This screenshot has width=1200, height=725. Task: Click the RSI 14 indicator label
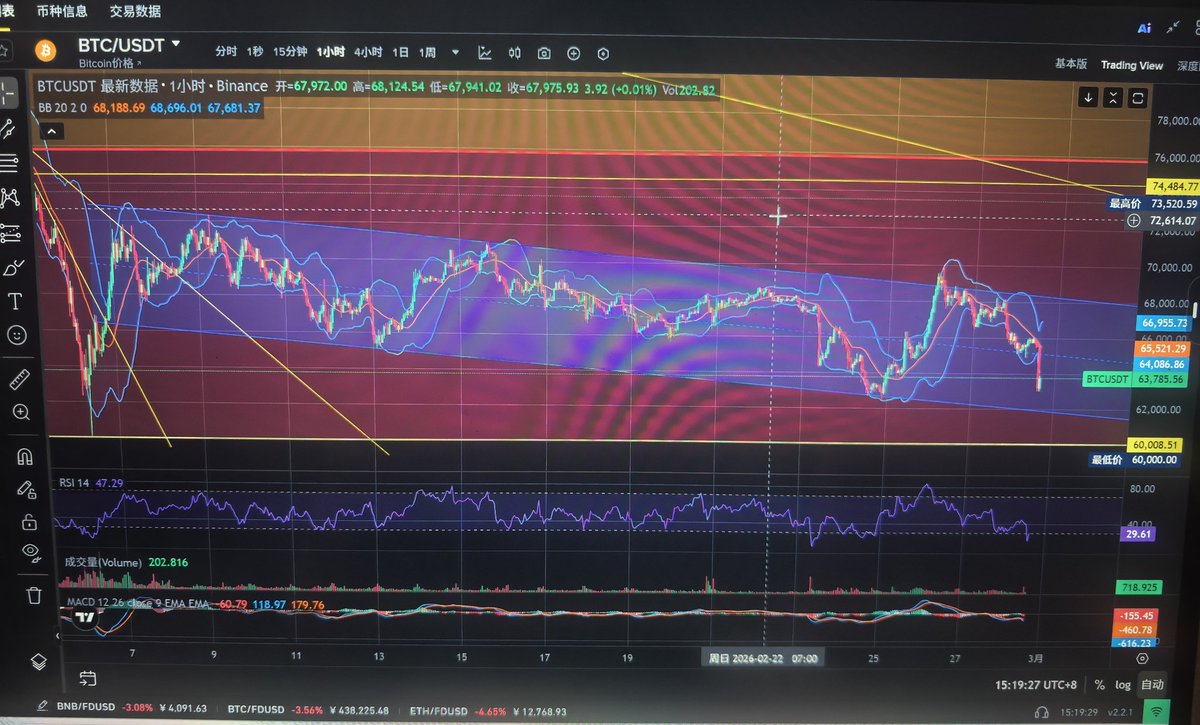tap(74, 483)
